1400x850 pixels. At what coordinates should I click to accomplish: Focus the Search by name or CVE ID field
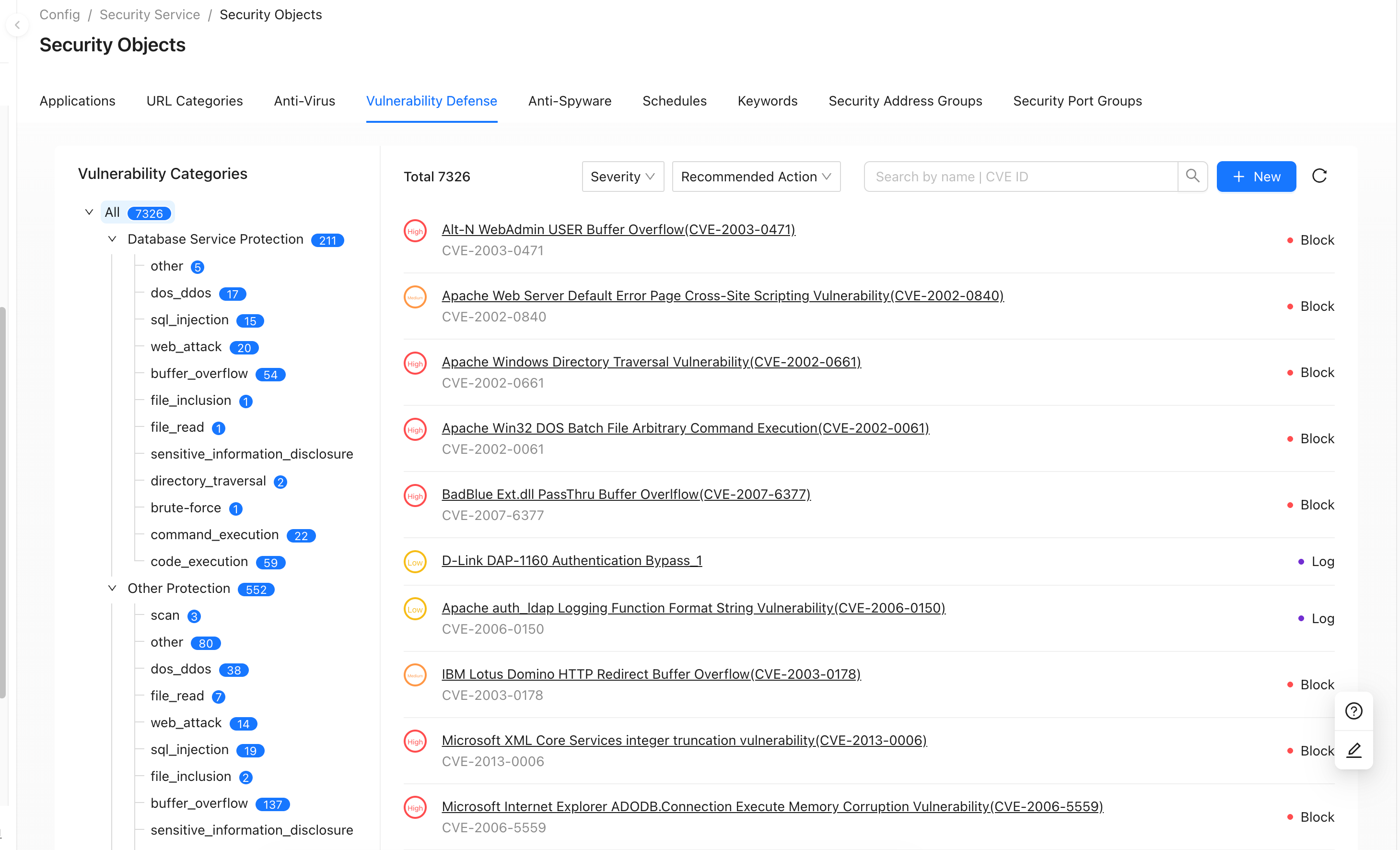tap(1020, 176)
